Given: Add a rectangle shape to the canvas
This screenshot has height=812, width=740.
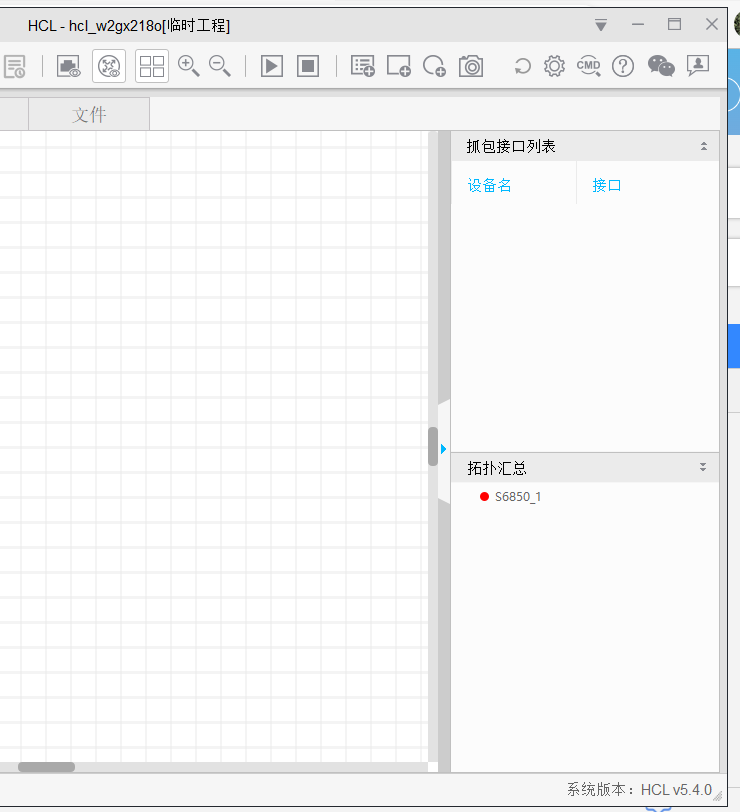Looking at the screenshot, I should [x=399, y=66].
